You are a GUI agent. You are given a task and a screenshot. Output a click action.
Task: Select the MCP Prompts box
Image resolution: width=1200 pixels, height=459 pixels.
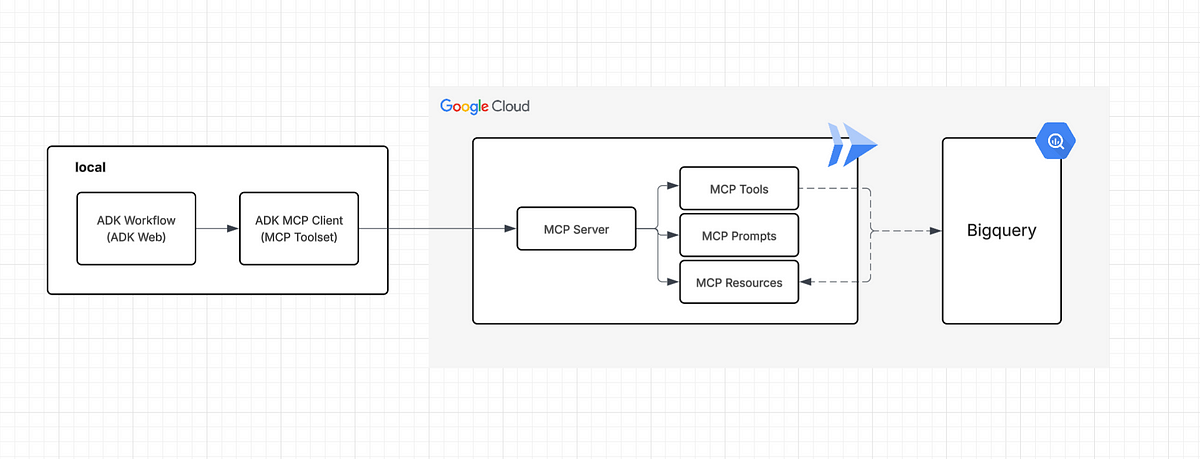coord(739,235)
